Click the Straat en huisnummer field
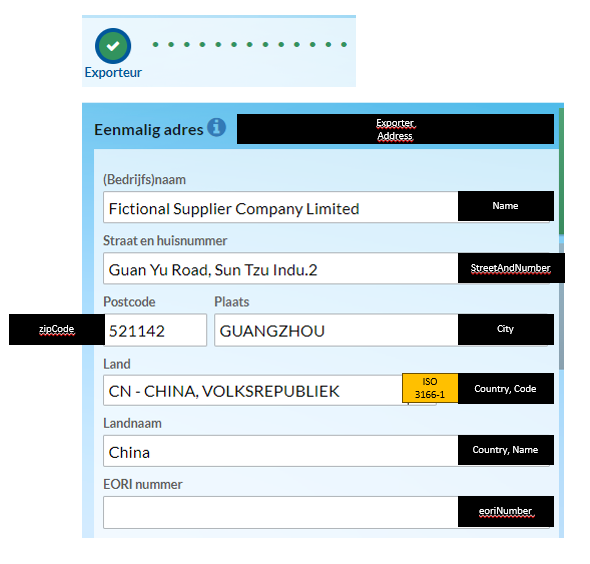Viewport: 590px width, 564px height. tap(281, 268)
